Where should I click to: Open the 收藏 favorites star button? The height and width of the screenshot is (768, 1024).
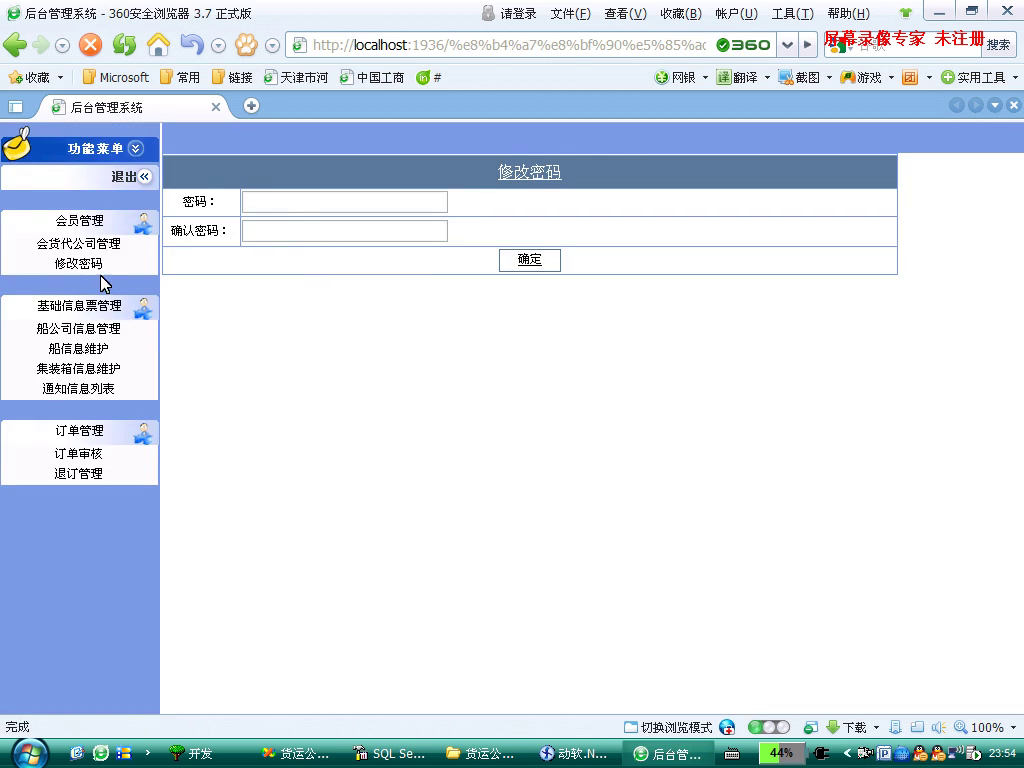point(29,78)
